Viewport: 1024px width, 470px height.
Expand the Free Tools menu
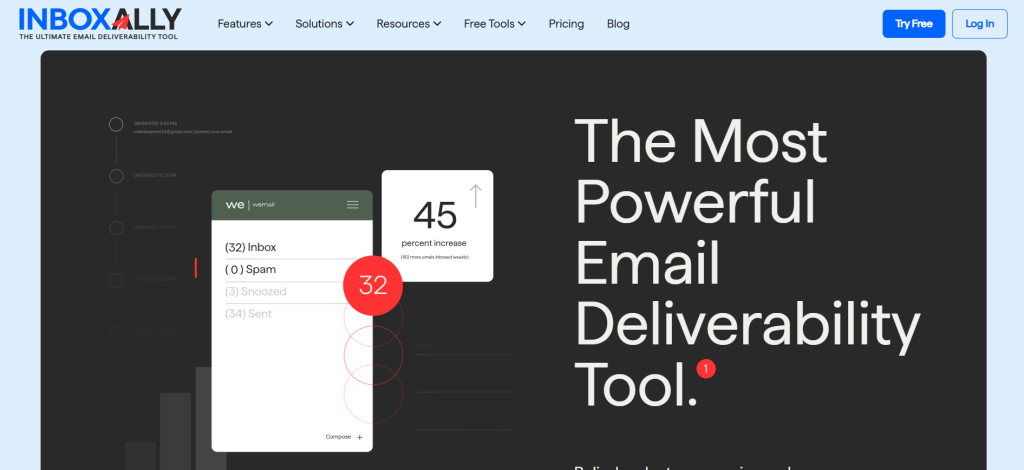coord(494,24)
